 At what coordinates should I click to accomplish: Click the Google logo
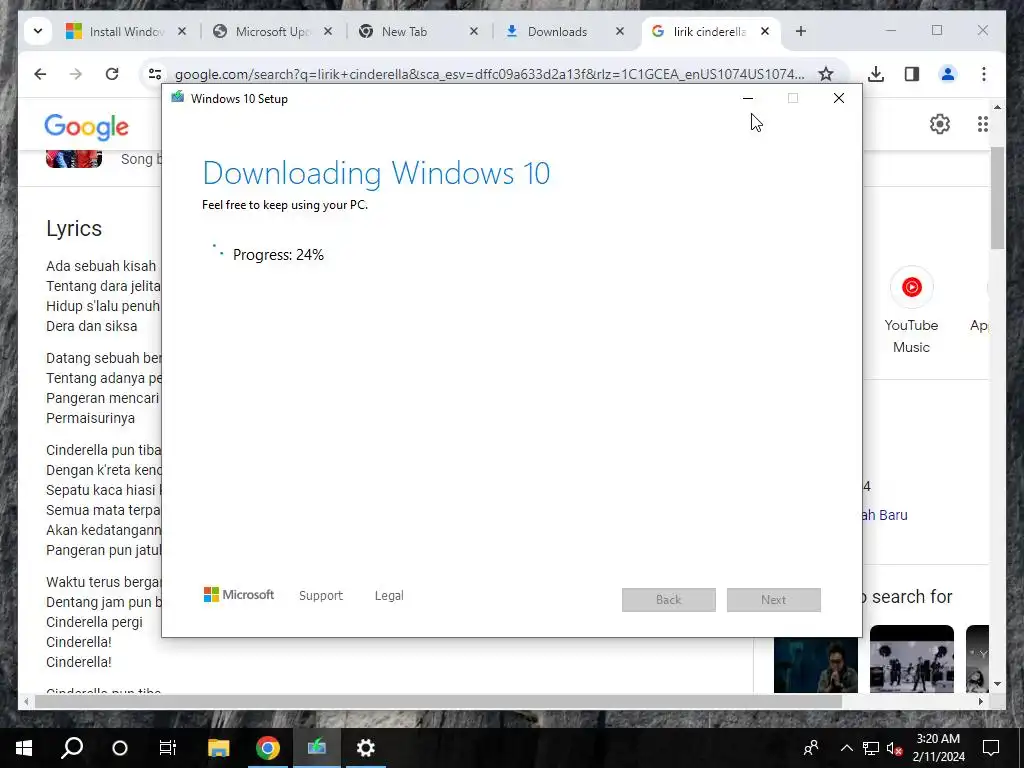pyautogui.click(x=86, y=127)
